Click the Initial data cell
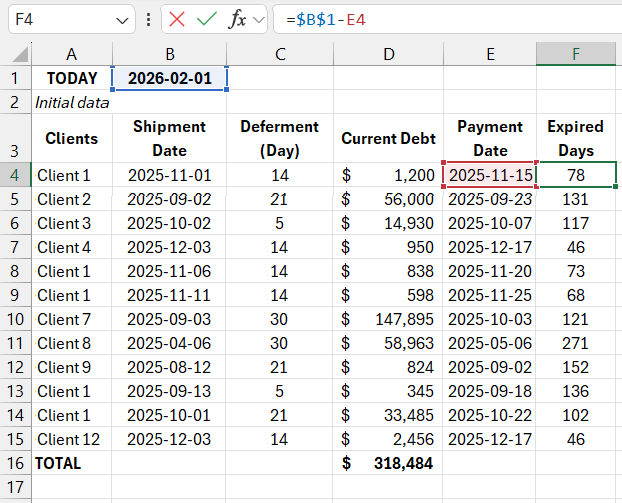Screen dimensions: 622x503 click(72, 102)
